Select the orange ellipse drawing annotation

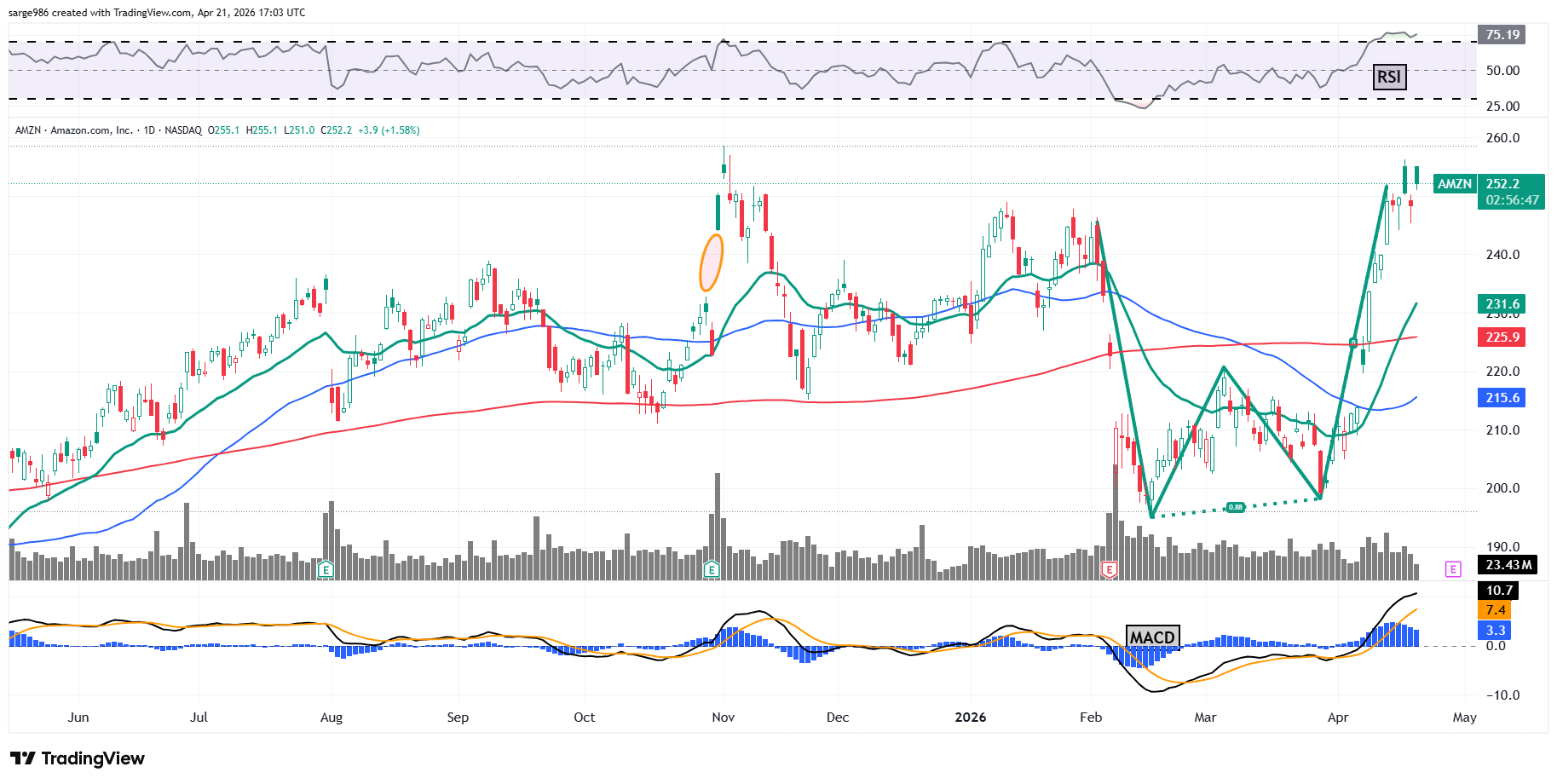(x=711, y=262)
